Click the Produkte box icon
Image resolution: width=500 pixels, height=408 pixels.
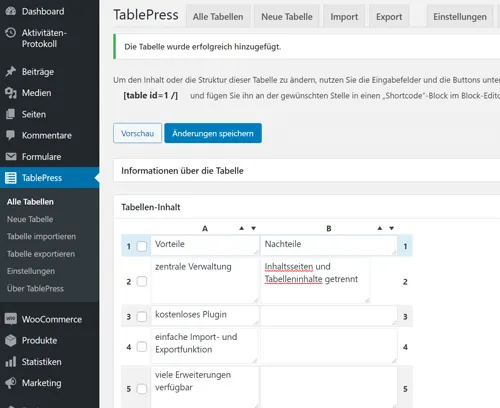11,340
